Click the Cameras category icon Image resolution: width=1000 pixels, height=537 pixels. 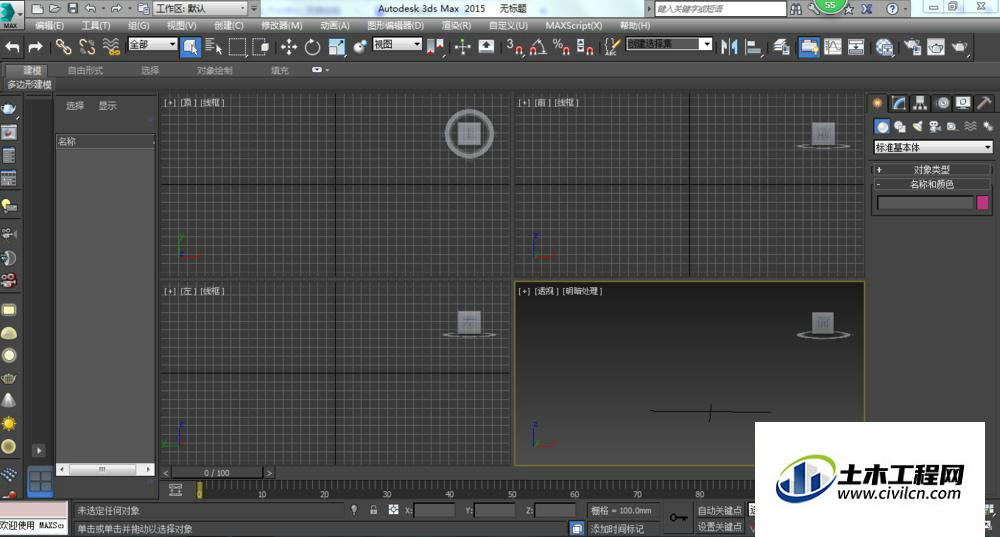(x=935, y=126)
